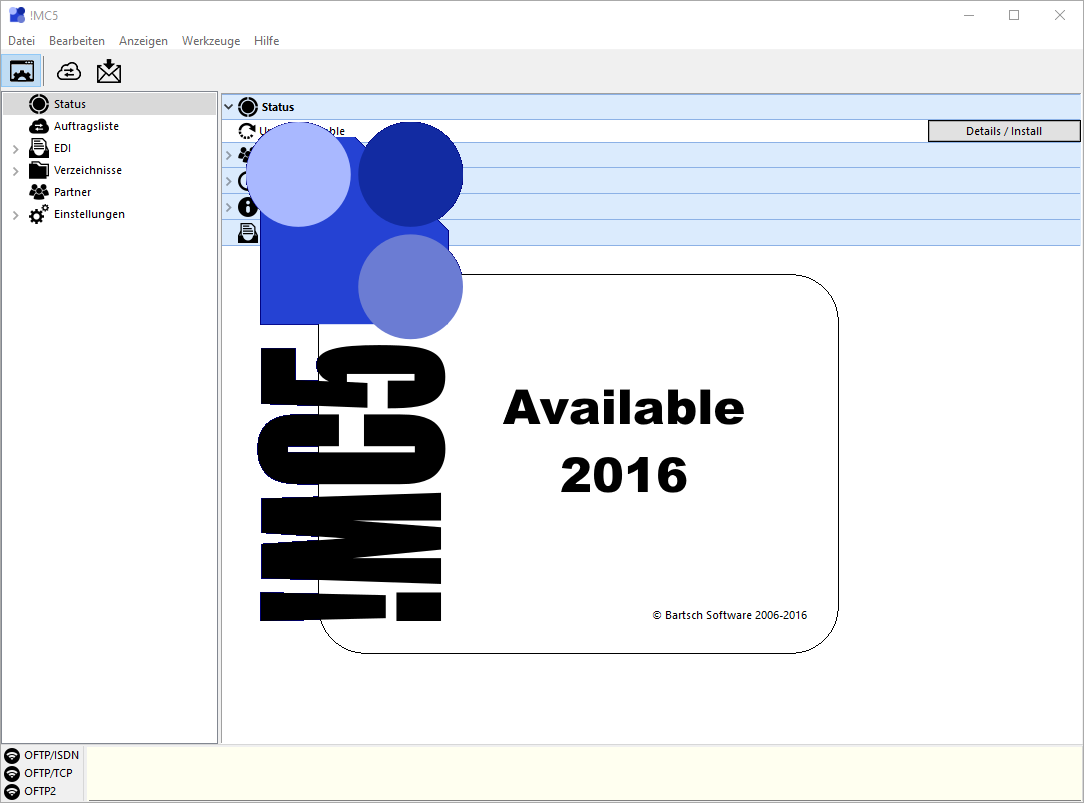Click the Einstellungen gears icon

[39, 214]
